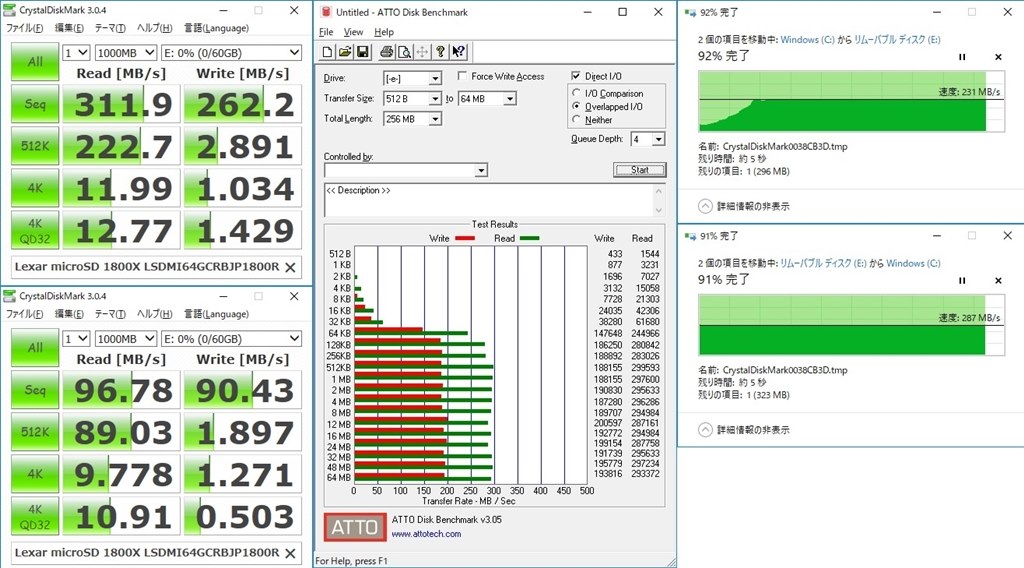Open 編集 menu in bottom CrystalDiskMark
Screen dimensions: 1024x568
point(69,314)
